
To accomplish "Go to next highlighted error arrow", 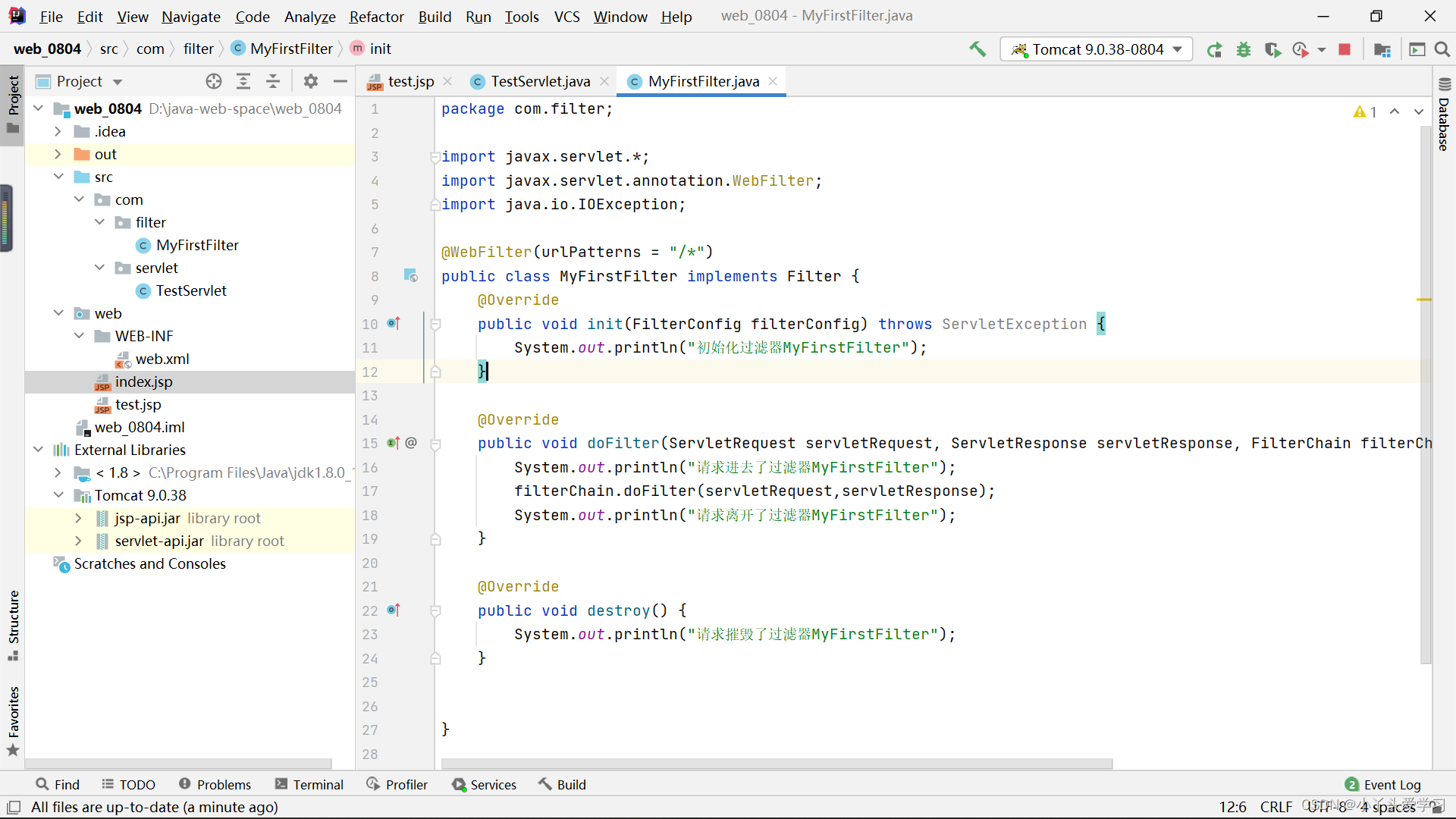I will 1418,111.
